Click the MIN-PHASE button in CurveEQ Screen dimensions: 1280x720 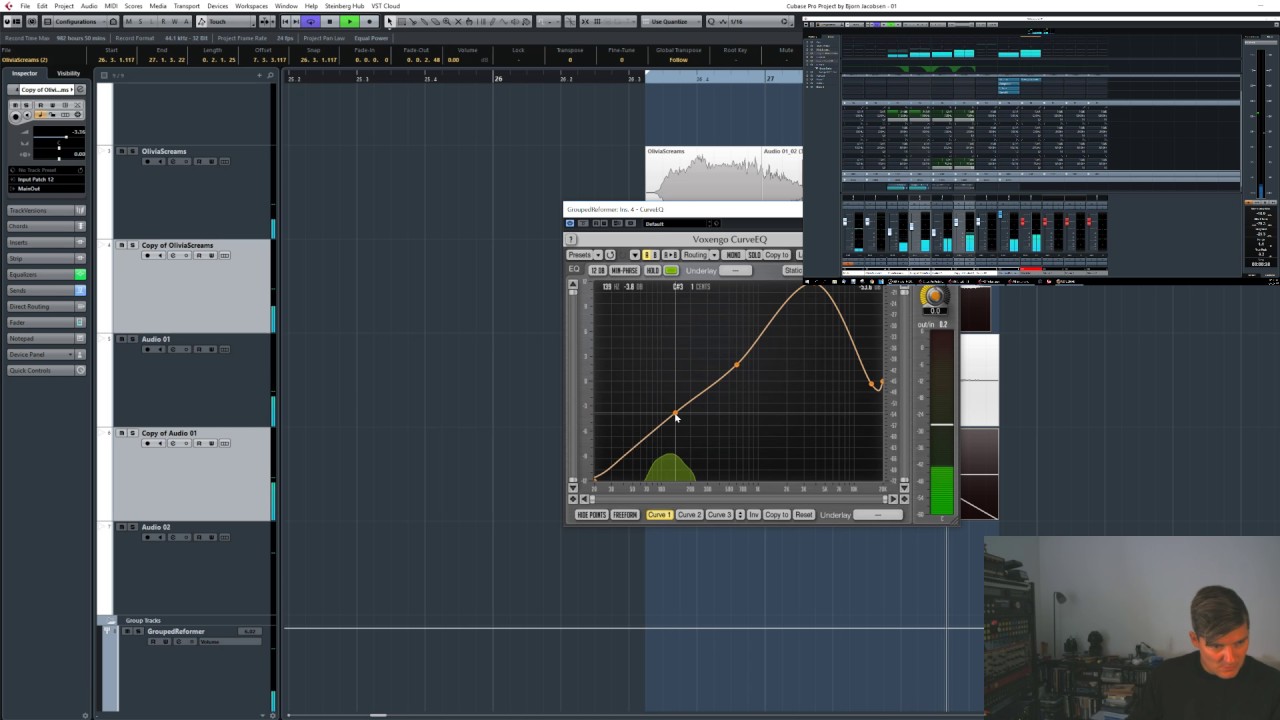click(x=624, y=270)
